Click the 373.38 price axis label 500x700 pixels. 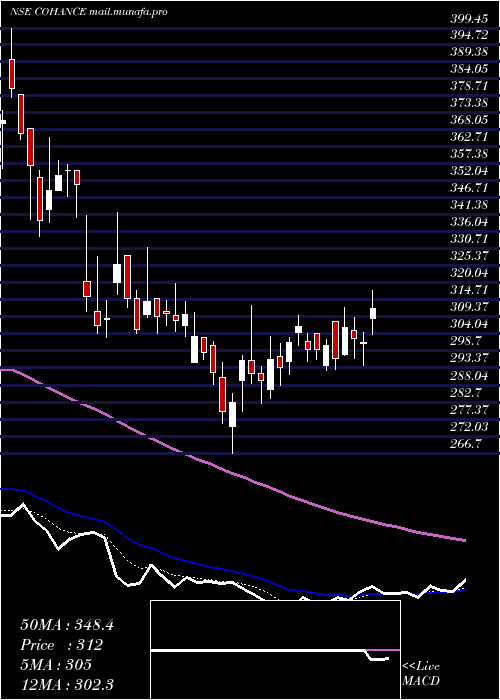468,103
